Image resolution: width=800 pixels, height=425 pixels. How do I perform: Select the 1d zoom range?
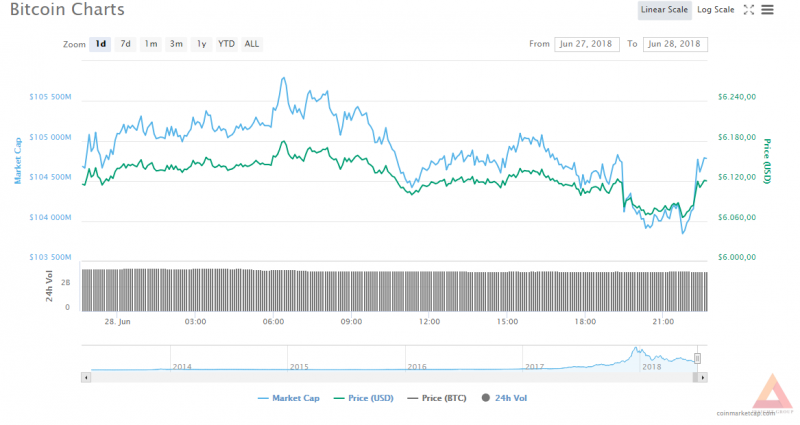pos(100,44)
